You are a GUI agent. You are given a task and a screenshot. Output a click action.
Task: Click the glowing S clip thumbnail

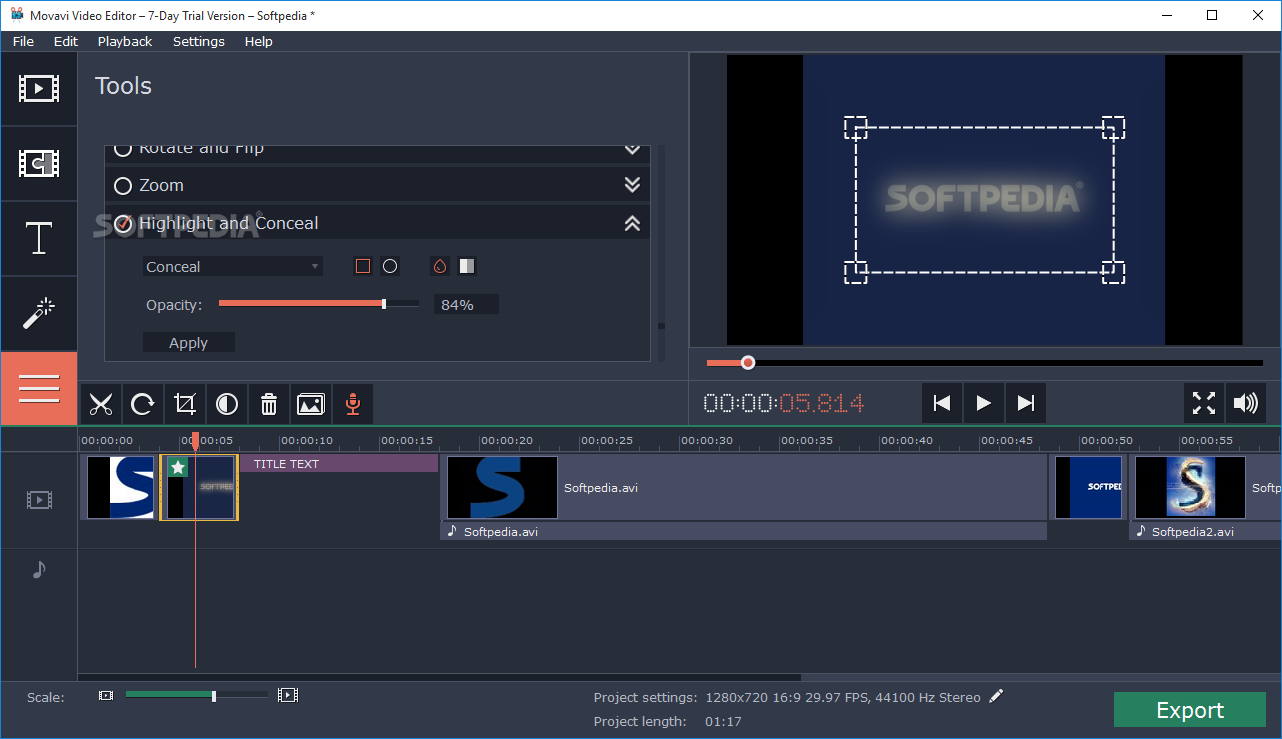pyautogui.click(x=1190, y=488)
